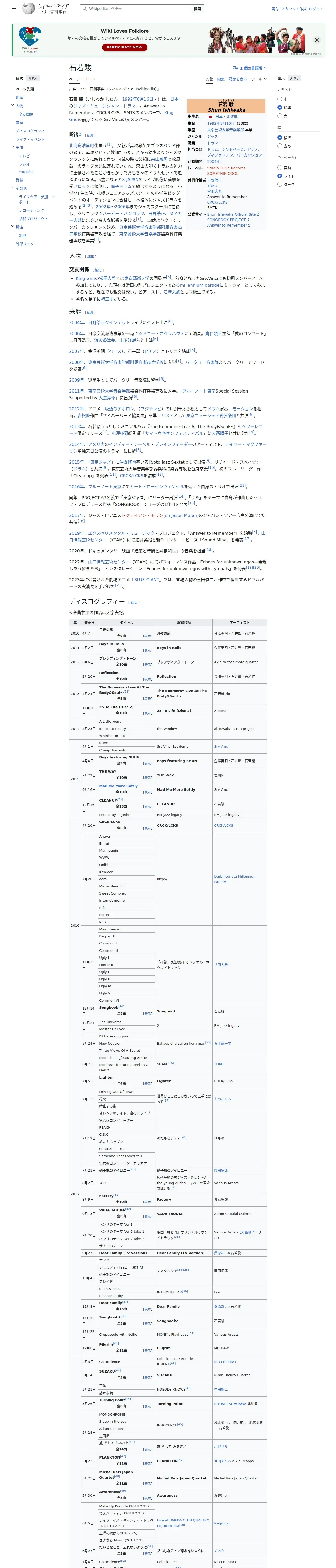Screen dimensions: 336x1568
Task: Expand track list for 月夜の旅
Action: 148,636
